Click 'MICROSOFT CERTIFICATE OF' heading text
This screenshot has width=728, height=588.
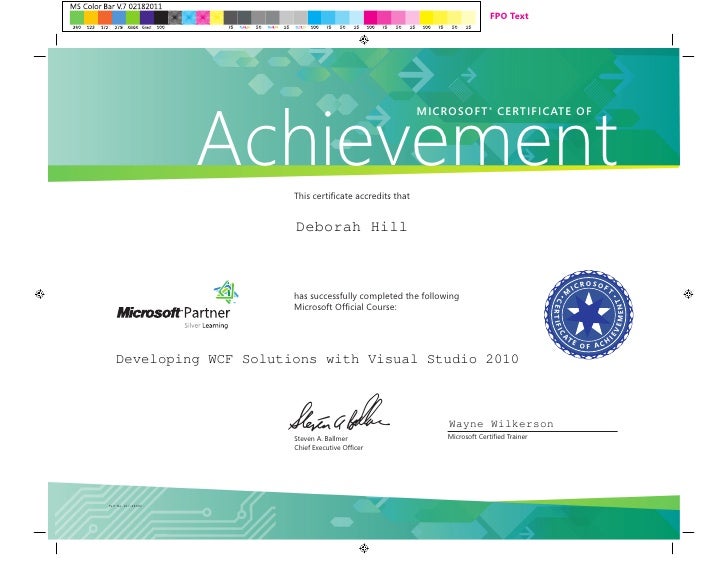click(x=504, y=111)
